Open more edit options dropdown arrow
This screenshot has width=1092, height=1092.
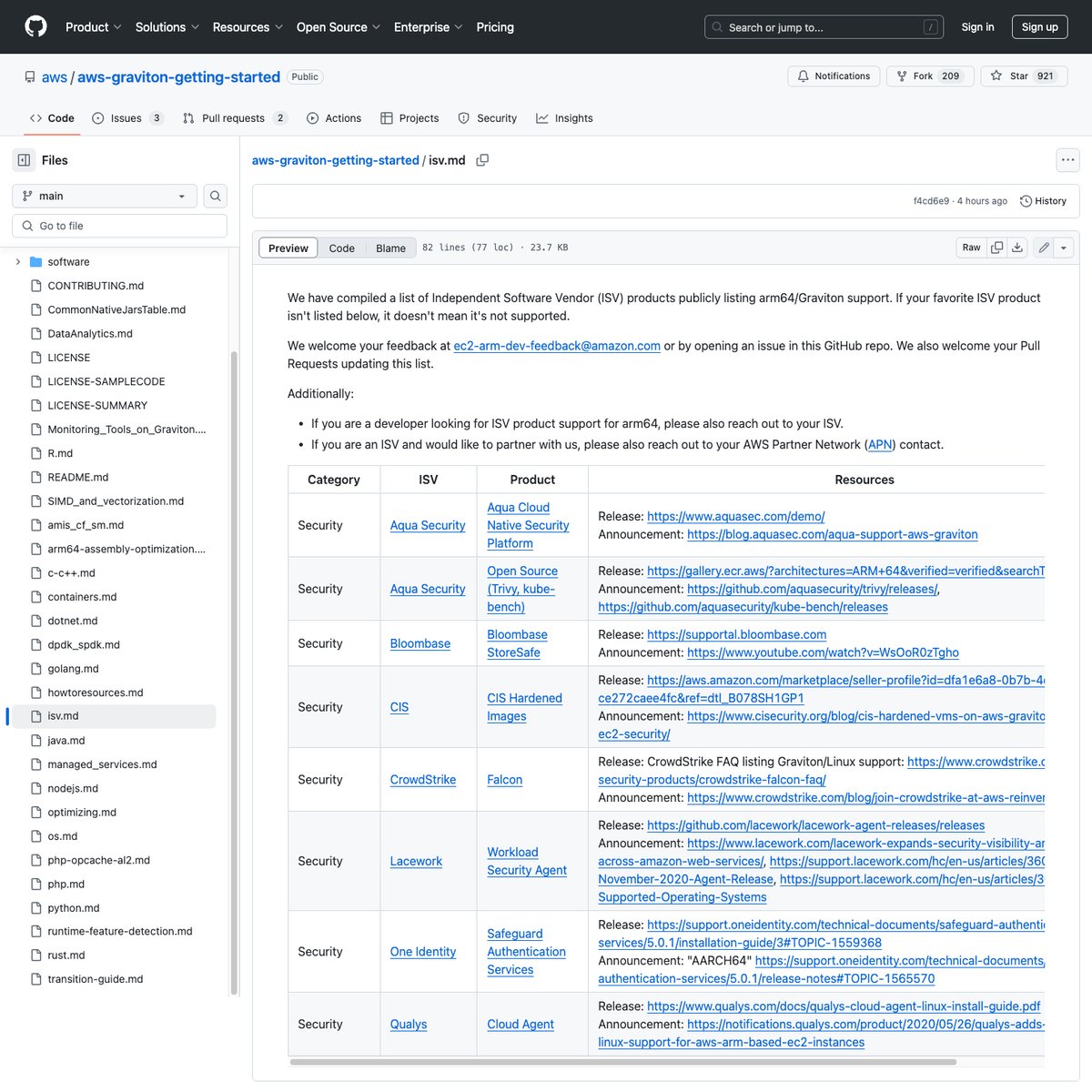click(1064, 248)
